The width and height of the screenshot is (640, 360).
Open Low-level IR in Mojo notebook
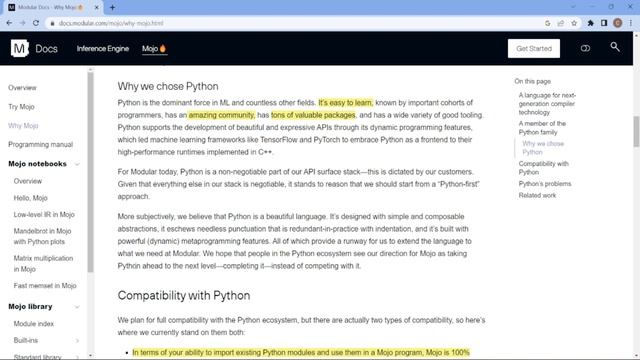44,215
